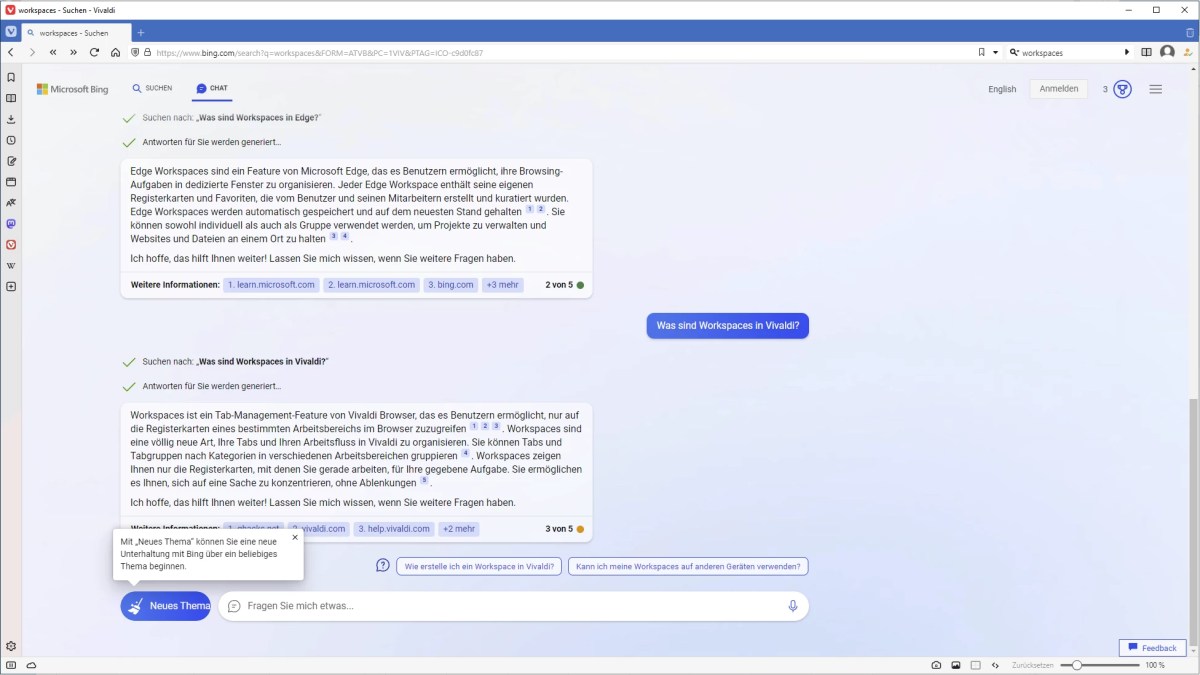Open the address bar dropdown arrow
Viewport: 1200px width, 675px height.
995,52
